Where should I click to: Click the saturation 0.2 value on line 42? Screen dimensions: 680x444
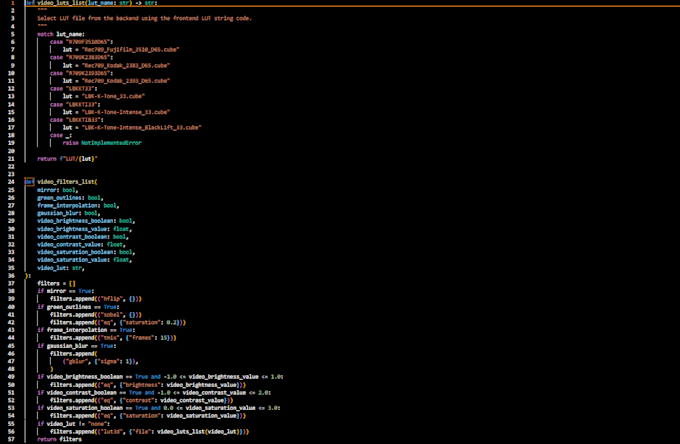click(171, 323)
